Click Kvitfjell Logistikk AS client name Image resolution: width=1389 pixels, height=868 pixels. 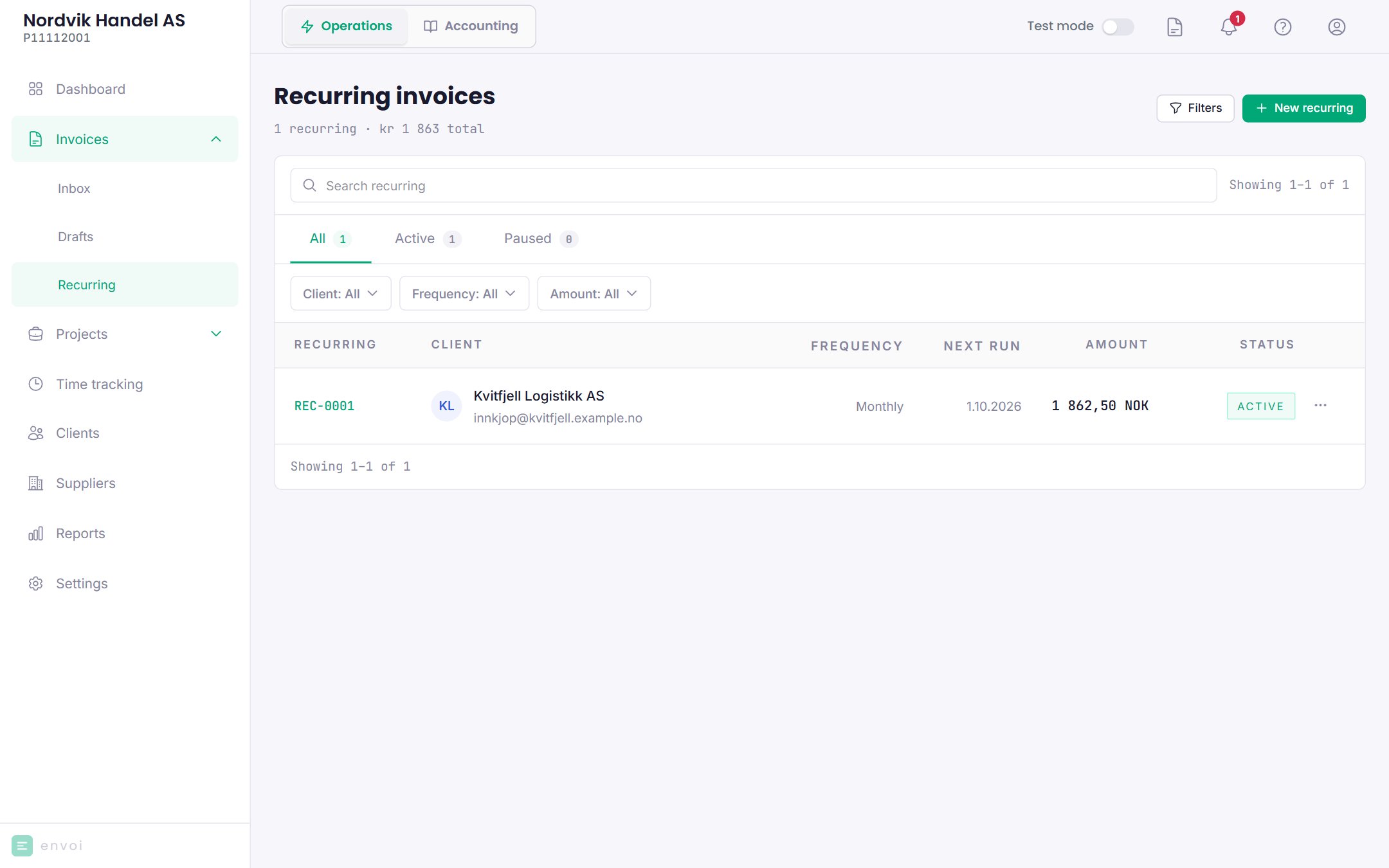click(539, 395)
